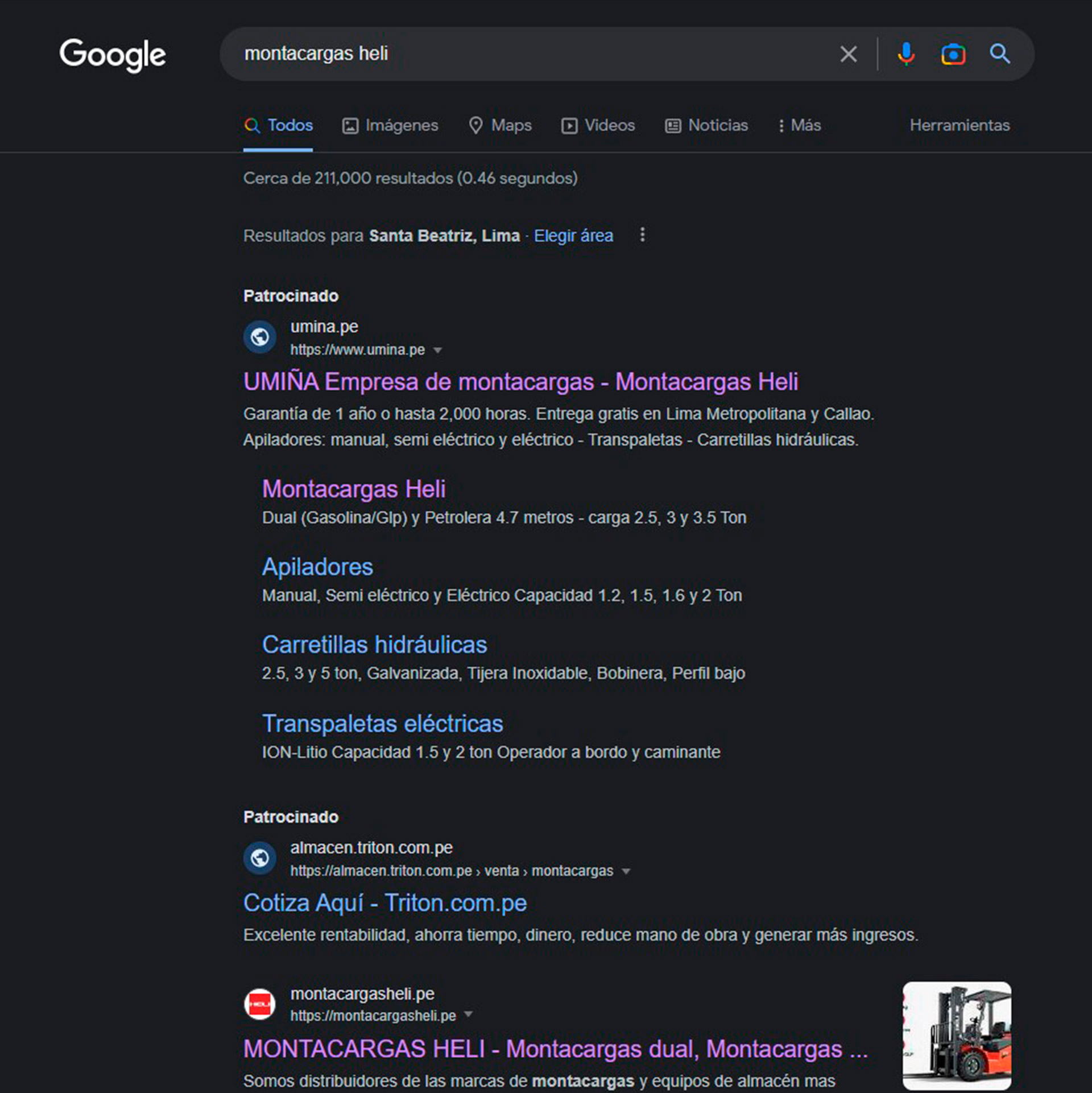The width and height of the screenshot is (1092, 1093).
Task: Open location options three-dot menu
Action: [x=642, y=234]
